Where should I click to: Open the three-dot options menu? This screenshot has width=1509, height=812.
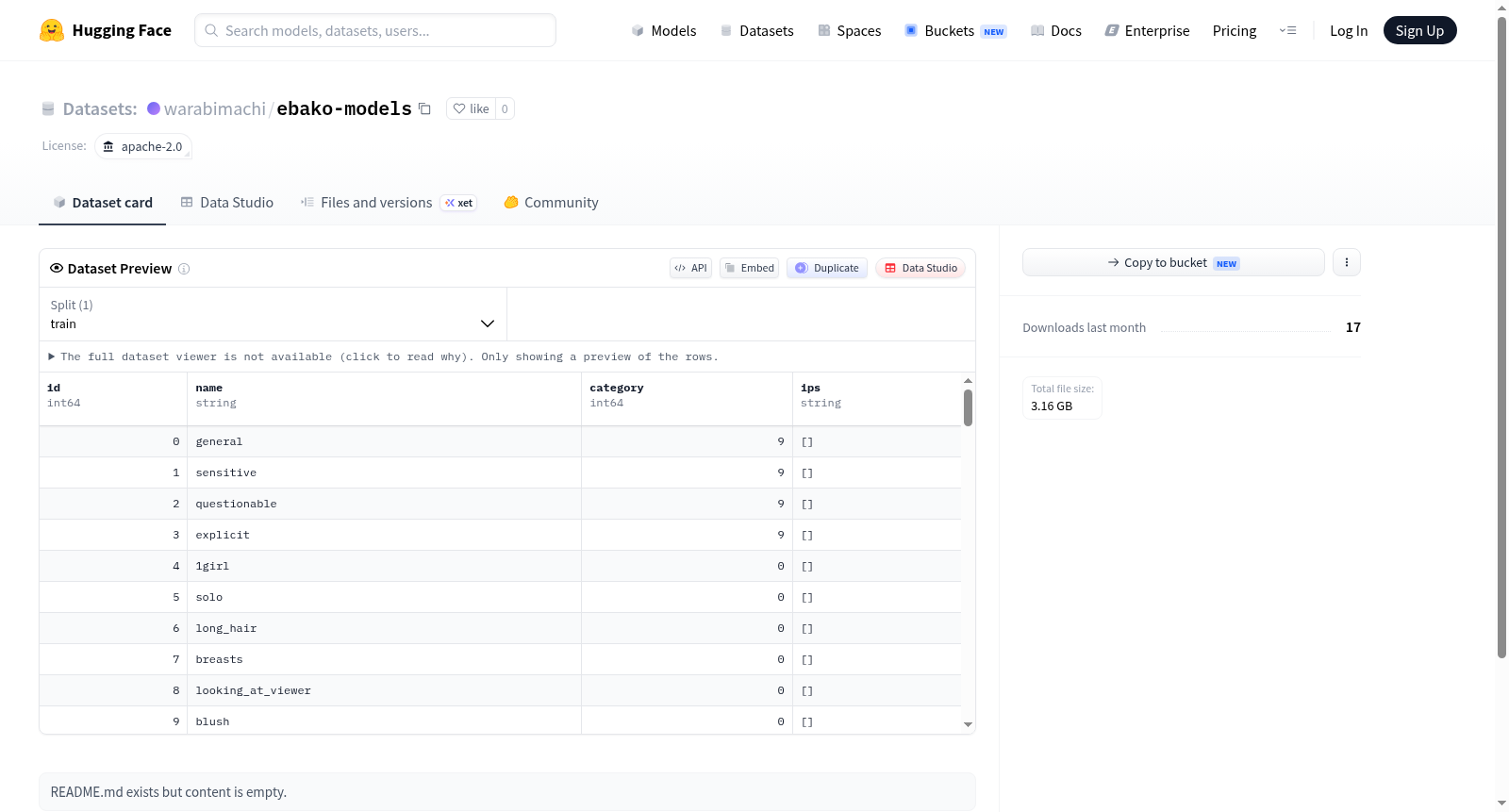click(x=1347, y=262)
